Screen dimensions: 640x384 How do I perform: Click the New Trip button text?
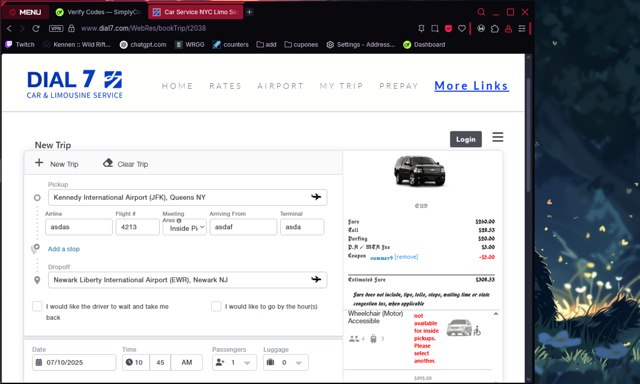pyautogui.click(x=64, y=164)
